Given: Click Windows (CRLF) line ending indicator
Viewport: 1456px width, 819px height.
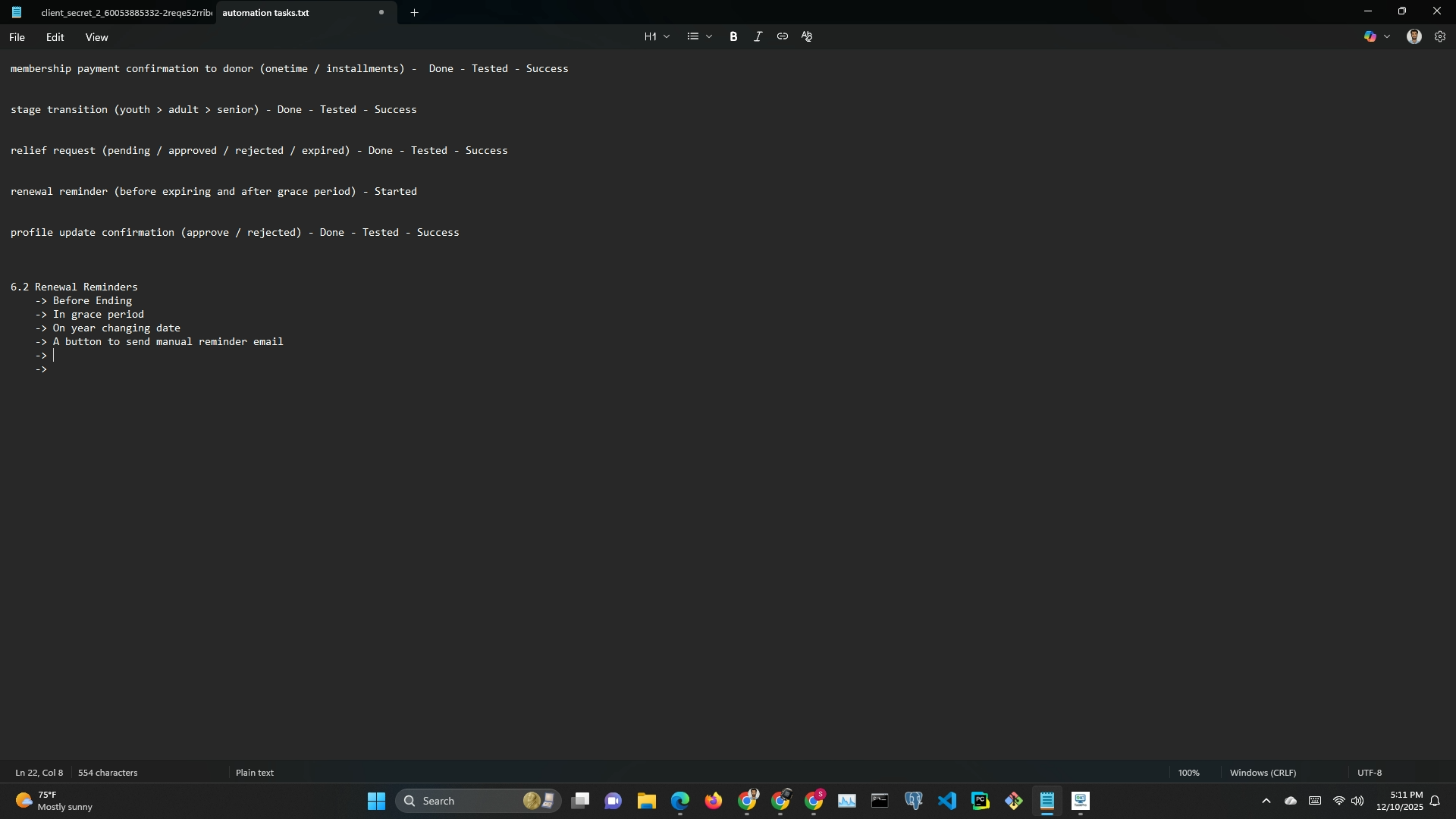Looking at the screenshot, I should pyautogui.click(x=1263, y=773).
